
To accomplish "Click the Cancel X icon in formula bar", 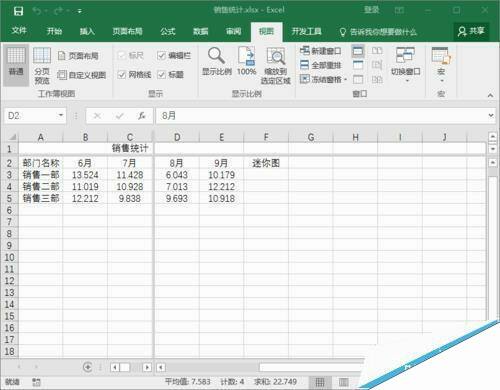I will [x=97, y=116].
